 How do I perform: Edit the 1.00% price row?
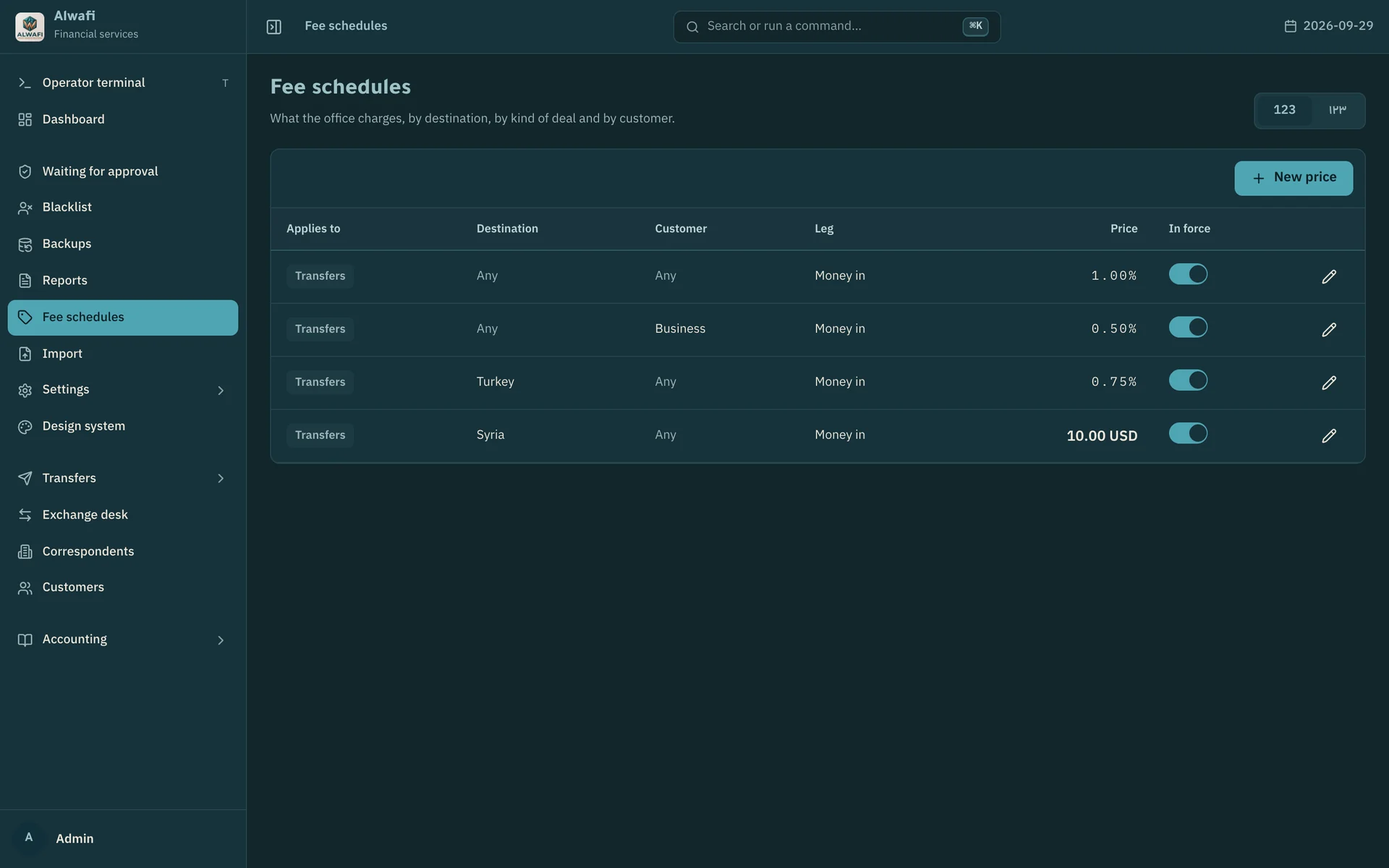[1329, 277]
